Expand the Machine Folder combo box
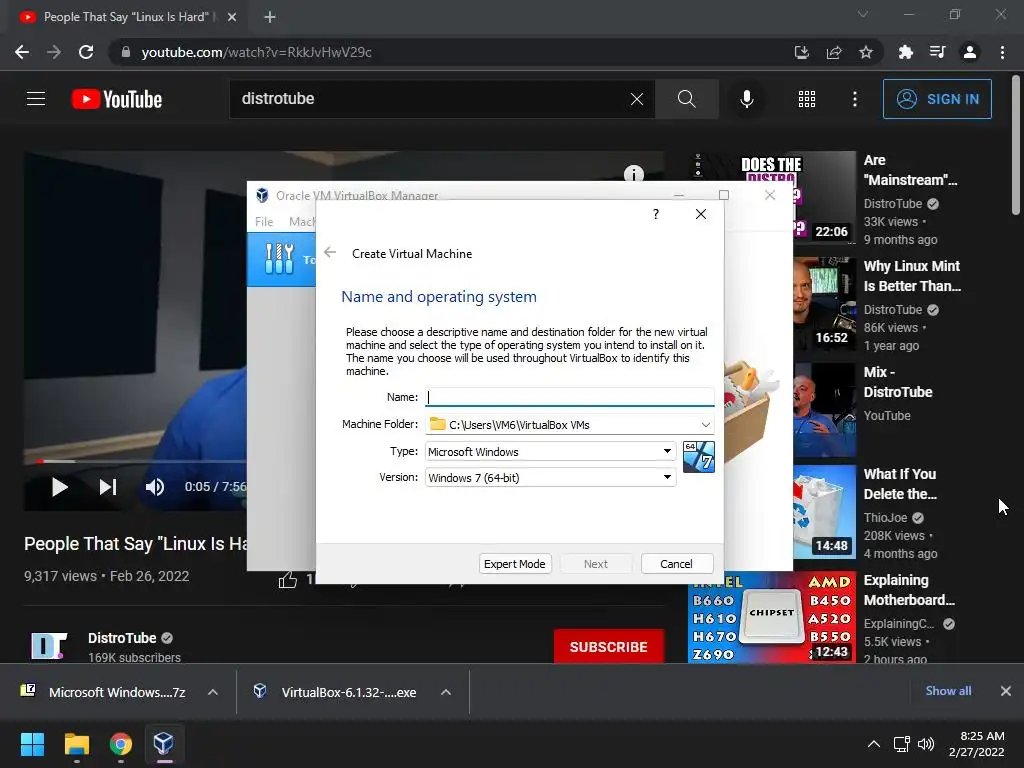The height and width of the screenshot is (768, 1024). 705,424
